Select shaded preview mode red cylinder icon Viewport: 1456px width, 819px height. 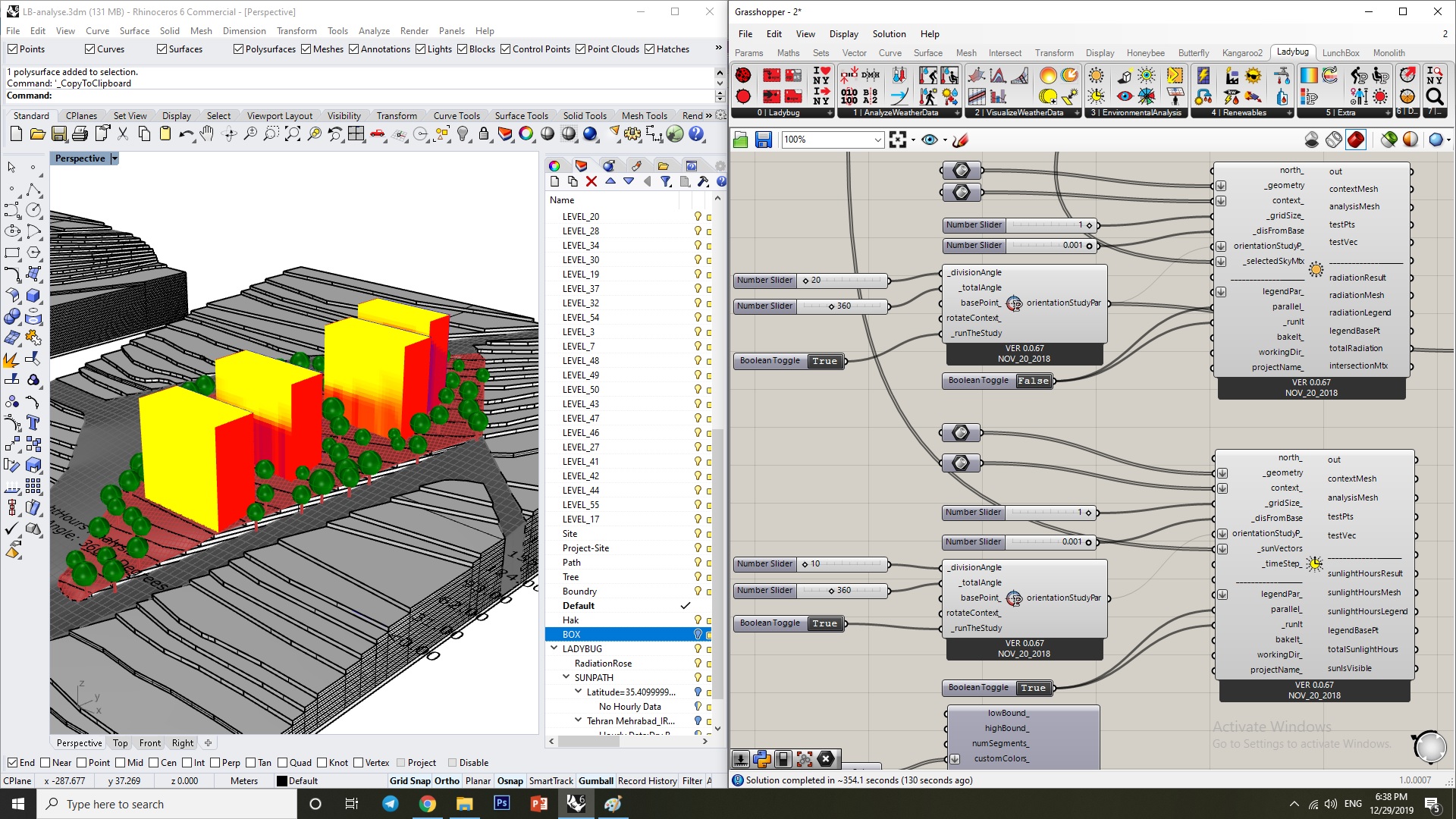(1356, 140)
